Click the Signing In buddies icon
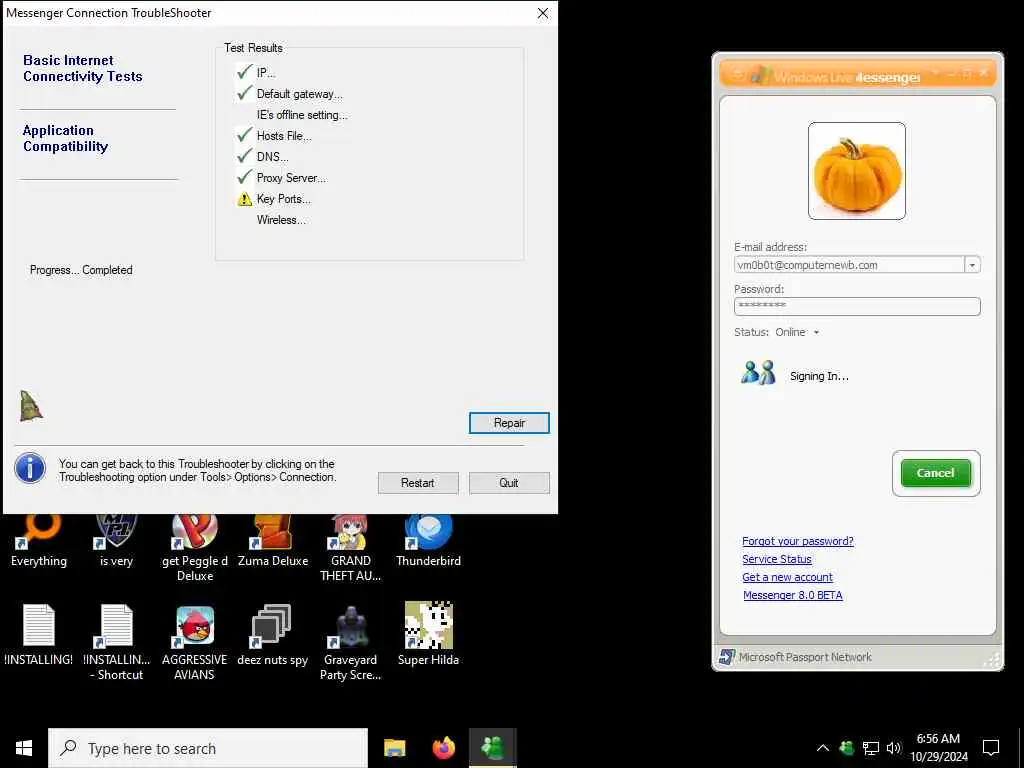Image resolution: width=1024 pixels, height=768 pixels. point(758,373)
